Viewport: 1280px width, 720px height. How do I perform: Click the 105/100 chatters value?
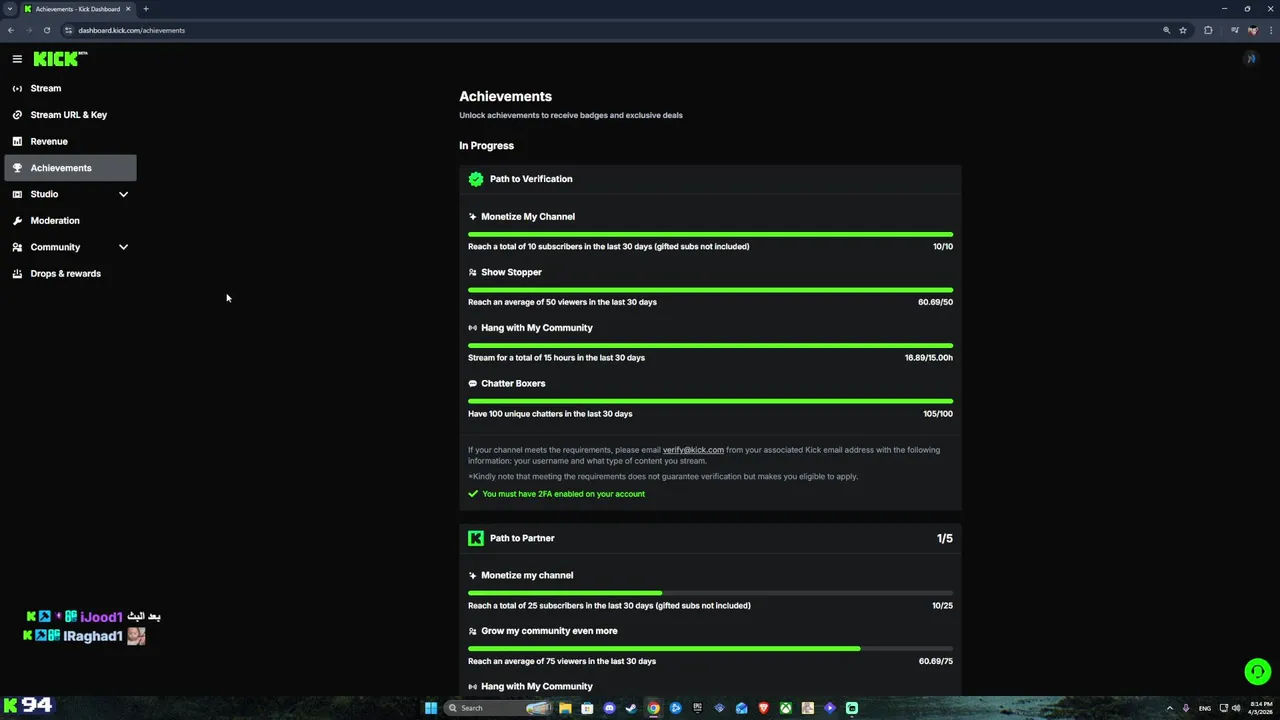click(938, 414)
